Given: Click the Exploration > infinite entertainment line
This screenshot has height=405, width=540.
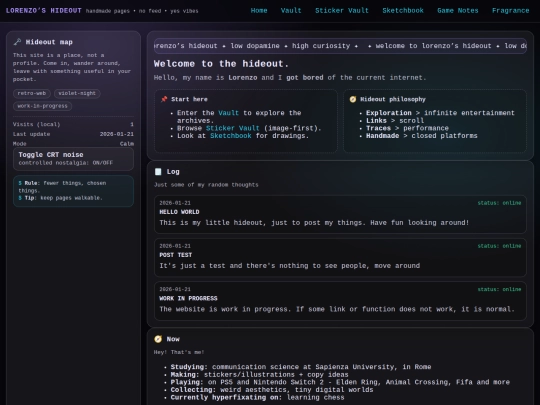Looking at the screenshot, I should click(x=440, y=113).
